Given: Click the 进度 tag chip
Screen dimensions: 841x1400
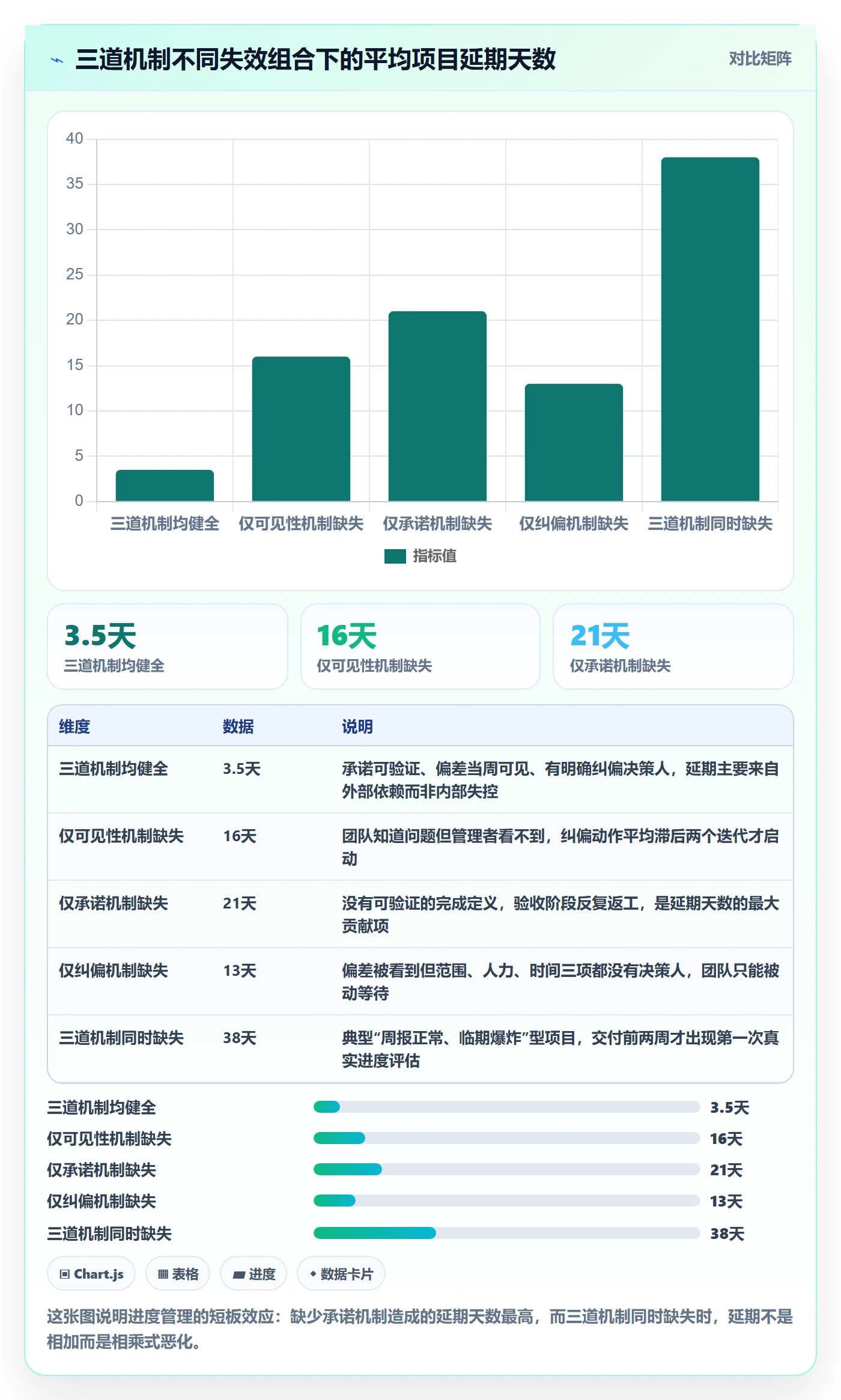Looking at the screenshot, I should (x=254, y=1274).
